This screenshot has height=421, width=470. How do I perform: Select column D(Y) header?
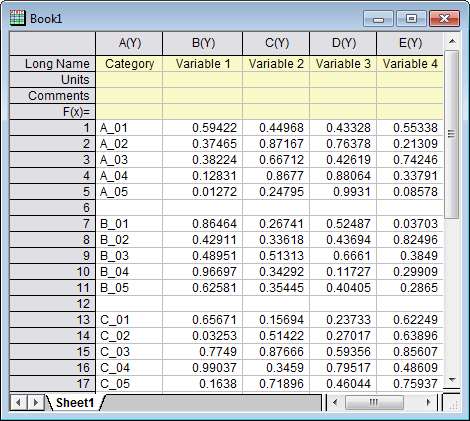[343, 43]
